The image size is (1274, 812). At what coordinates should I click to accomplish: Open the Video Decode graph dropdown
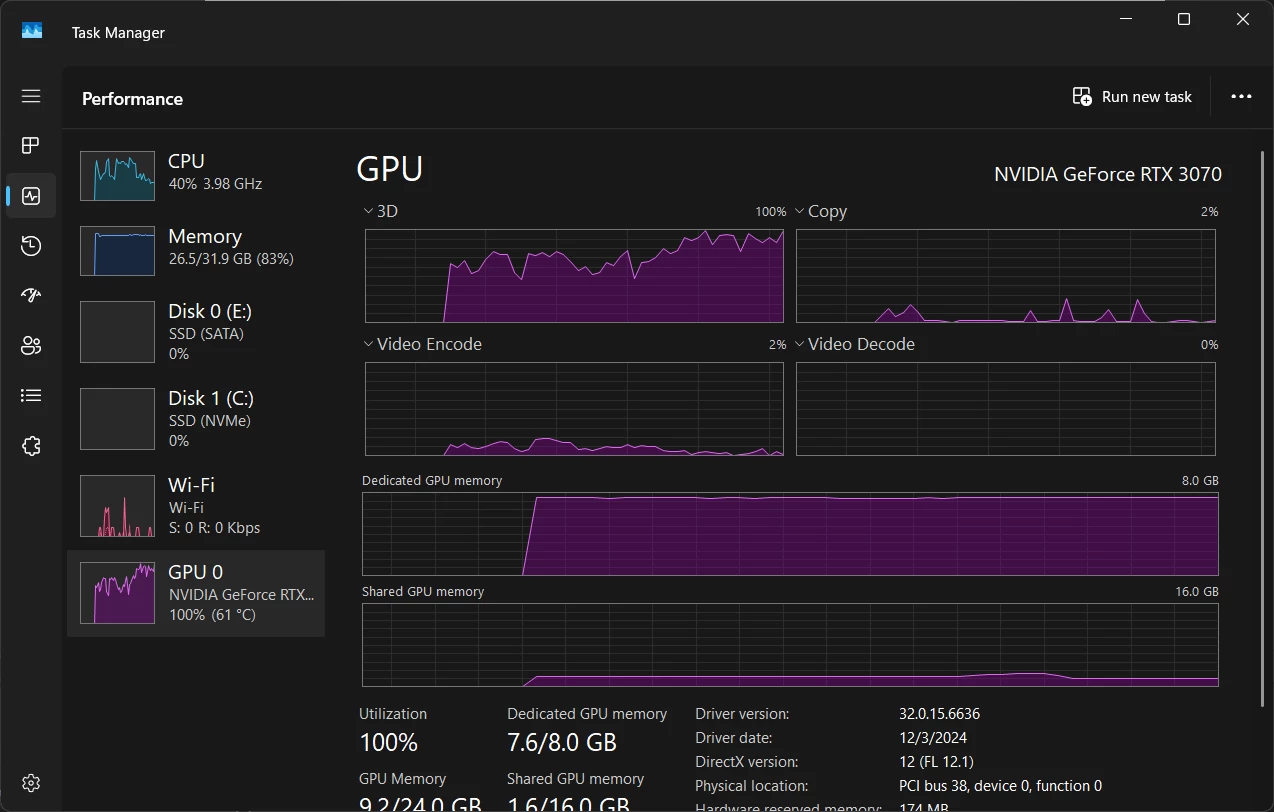(x=799, y=344)
